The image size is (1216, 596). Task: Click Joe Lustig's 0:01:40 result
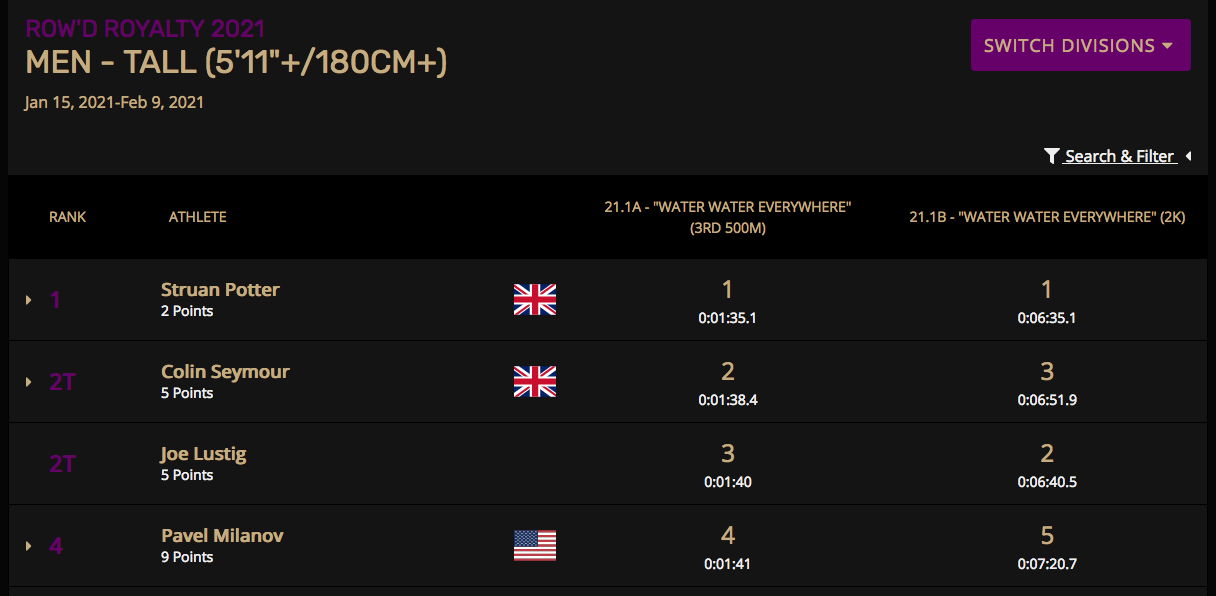click(727, 482)
